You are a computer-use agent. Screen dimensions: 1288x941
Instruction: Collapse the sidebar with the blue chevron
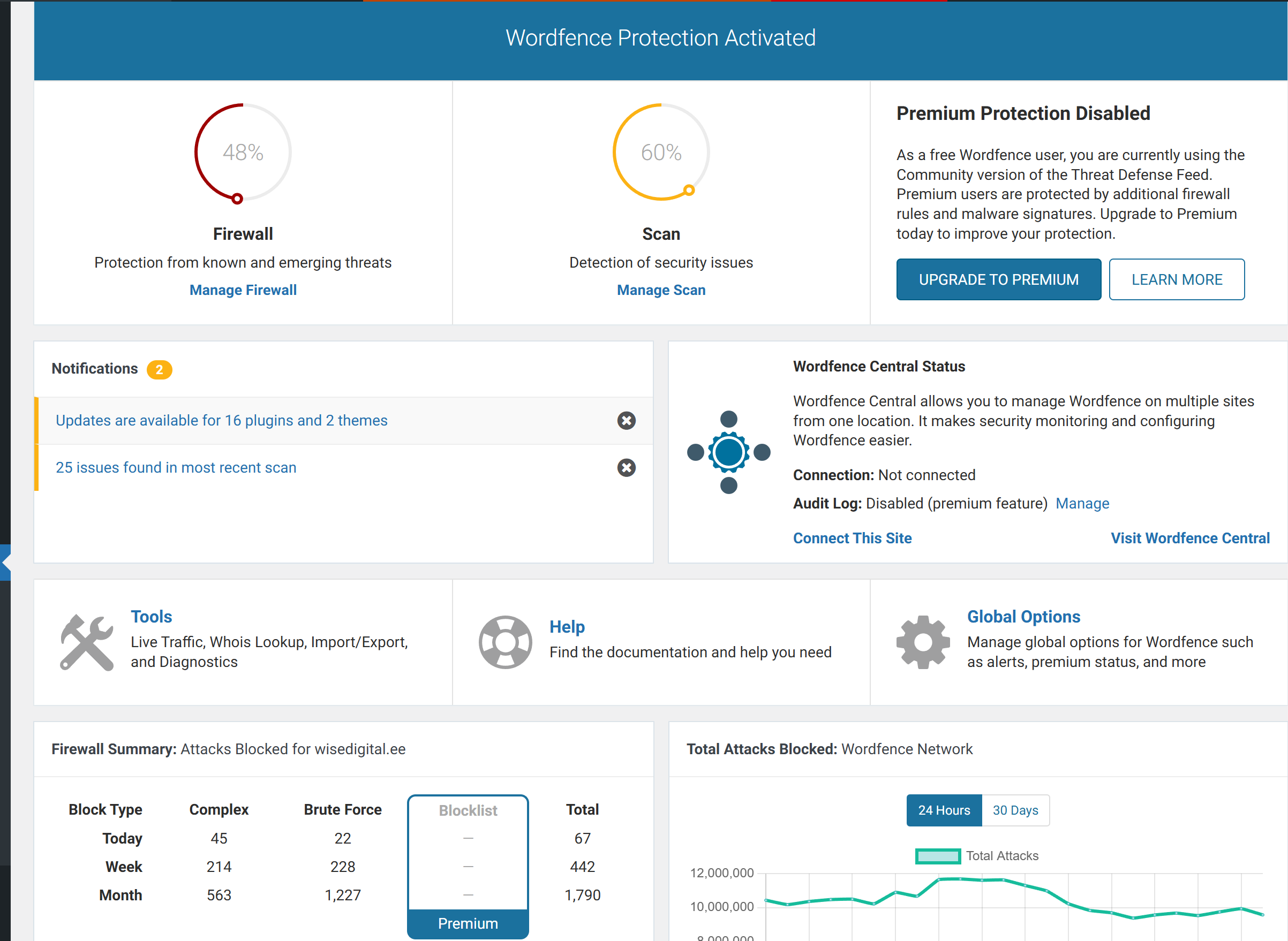point(6,563)
